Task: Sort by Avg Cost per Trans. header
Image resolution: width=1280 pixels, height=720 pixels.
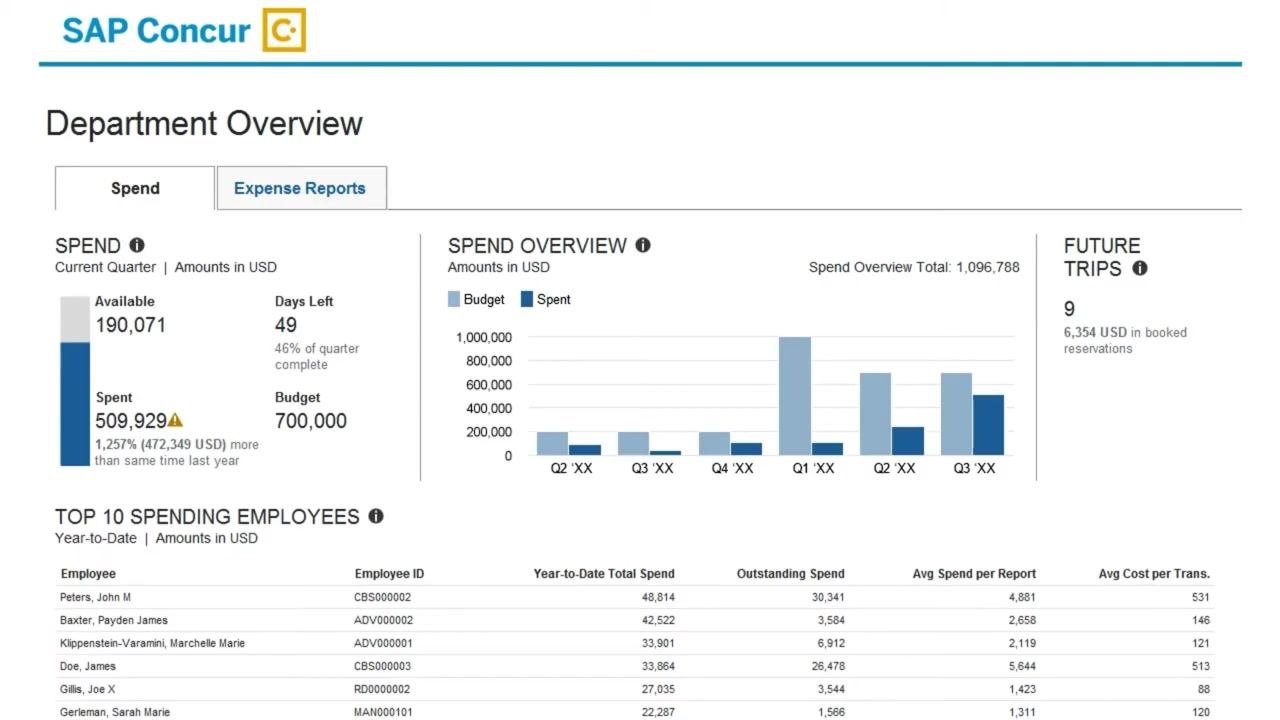Action: tap(1154, 573)
